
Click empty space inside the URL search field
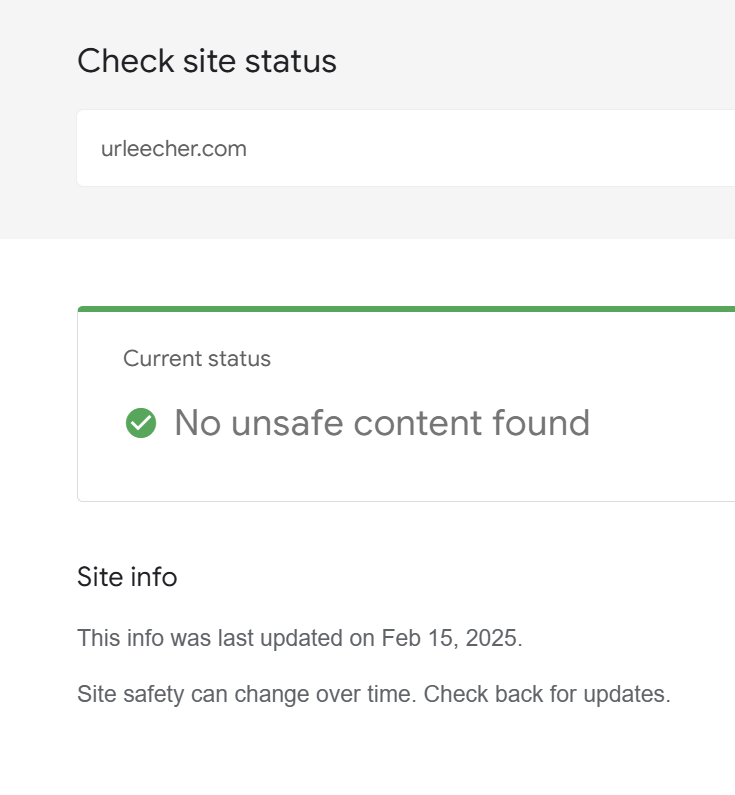coord(500,149)
